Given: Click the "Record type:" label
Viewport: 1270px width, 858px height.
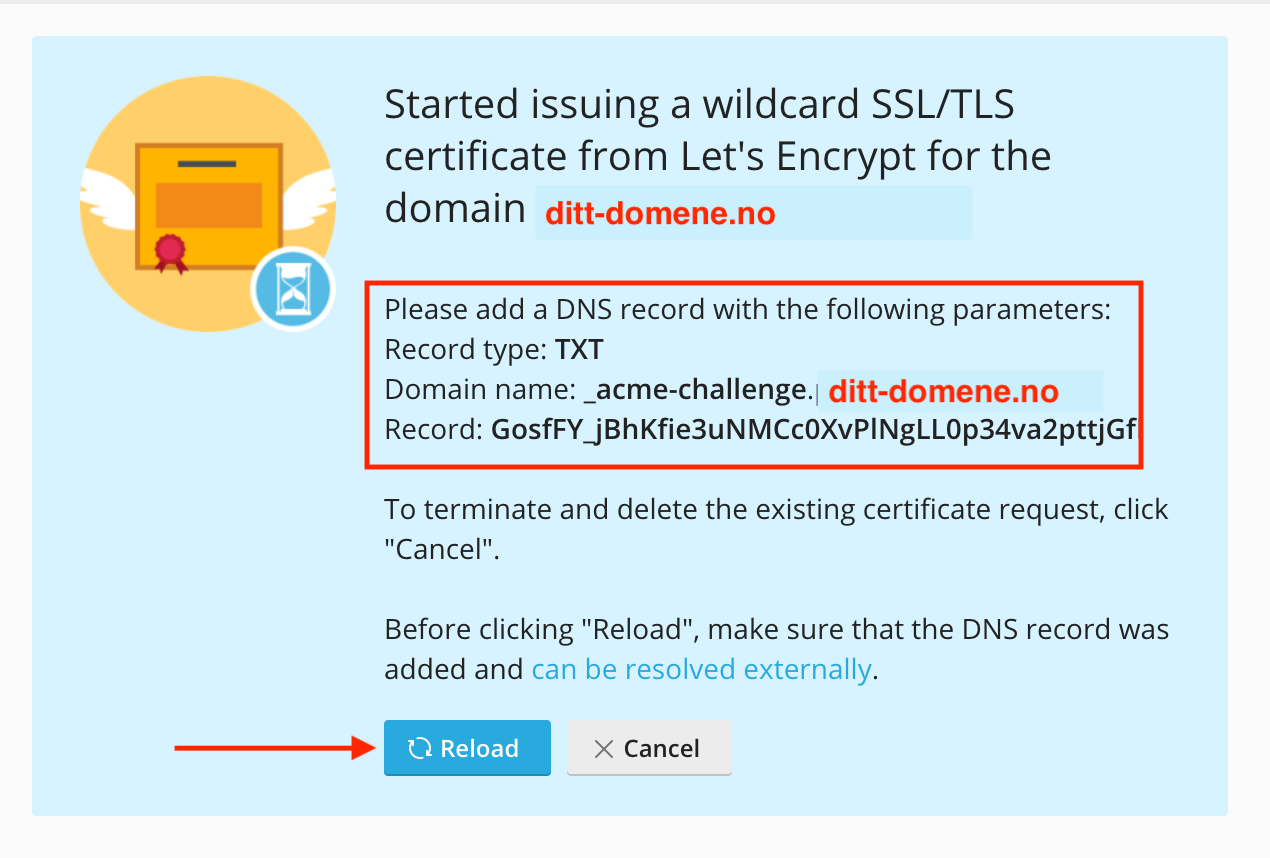Looking at the screenshot, I should 466,350.
